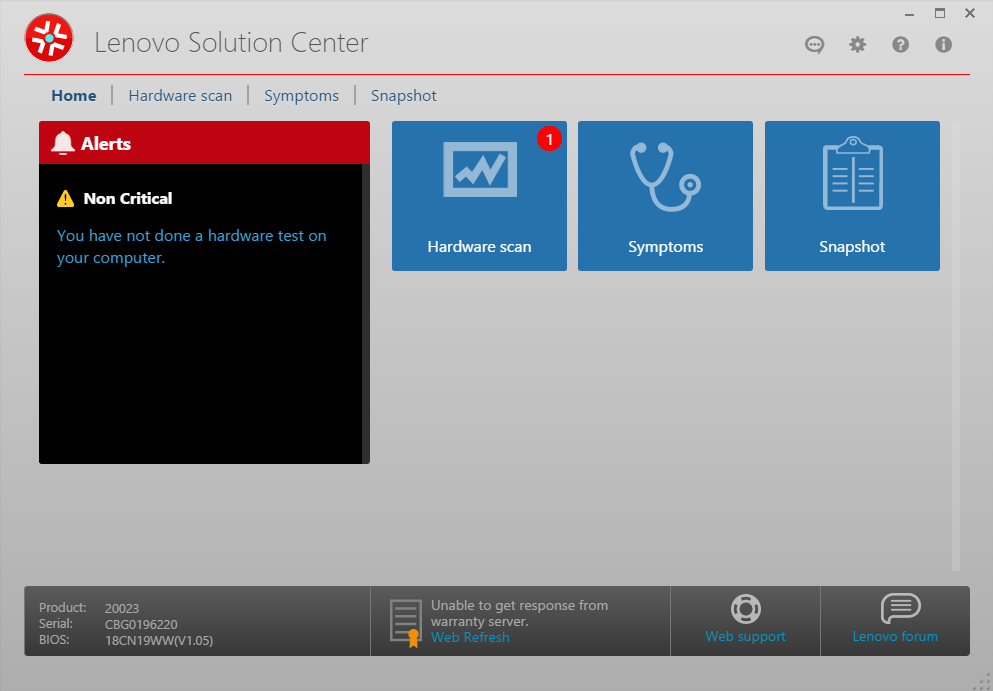Open the Symptoms tab
Image resolution: width=993 pixels, height=691 pixels.
(x=301, y=96)
